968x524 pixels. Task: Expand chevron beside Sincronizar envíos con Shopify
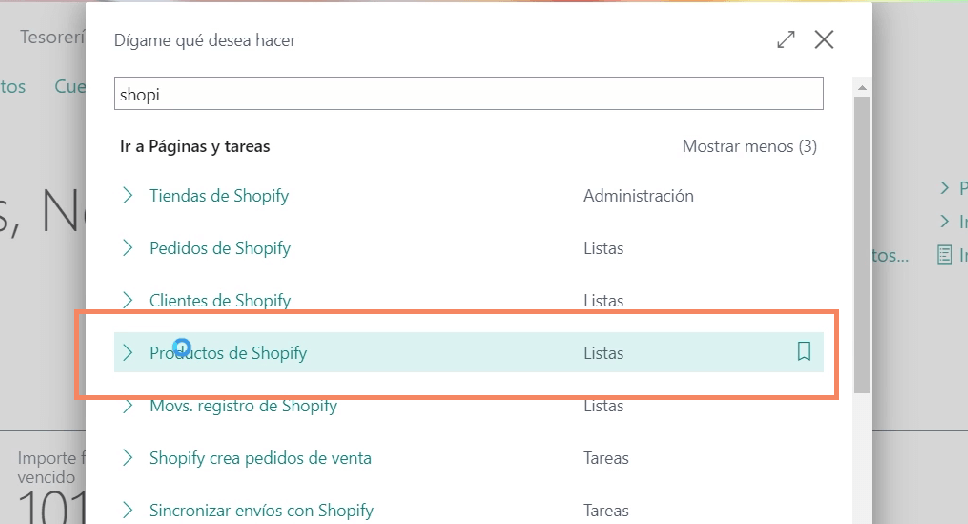(127, 510)
